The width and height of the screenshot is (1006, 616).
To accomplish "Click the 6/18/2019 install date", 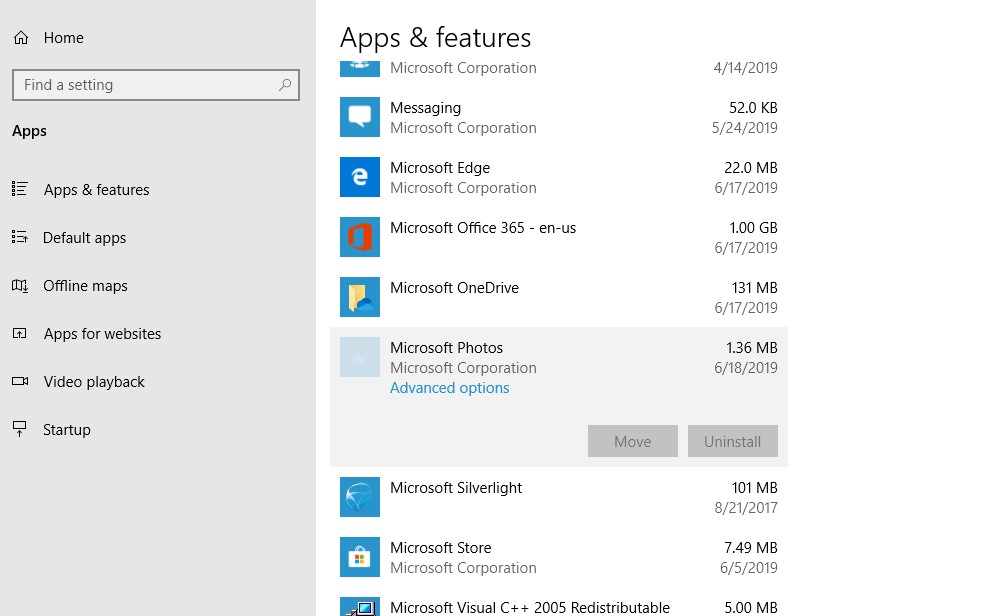I will [x=746, y=368].
